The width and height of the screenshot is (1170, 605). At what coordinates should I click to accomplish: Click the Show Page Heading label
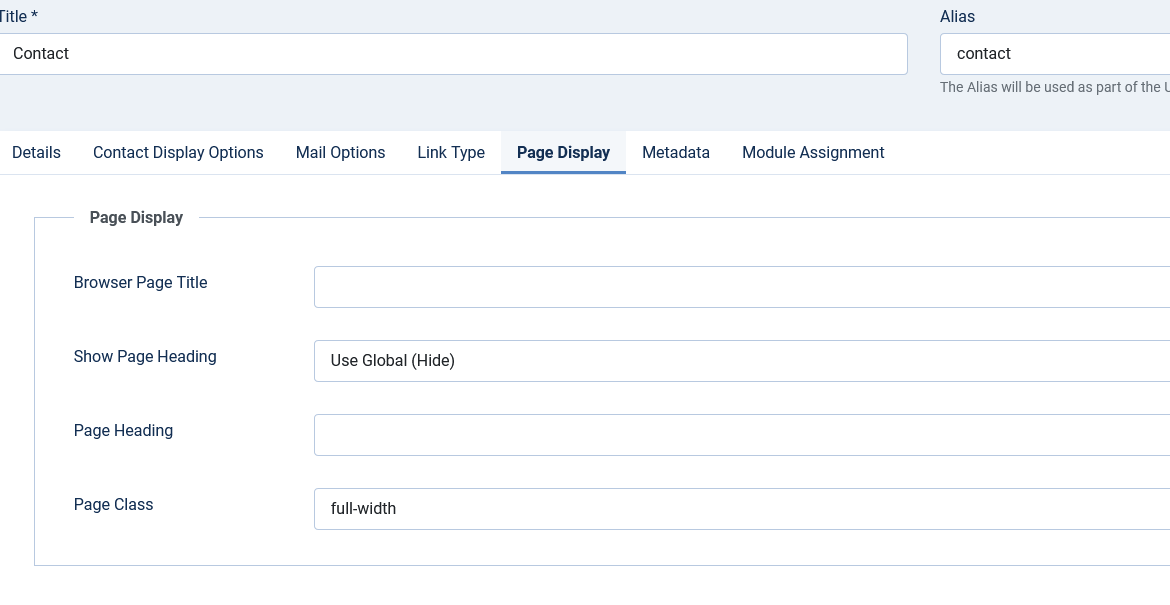[145, 357]
